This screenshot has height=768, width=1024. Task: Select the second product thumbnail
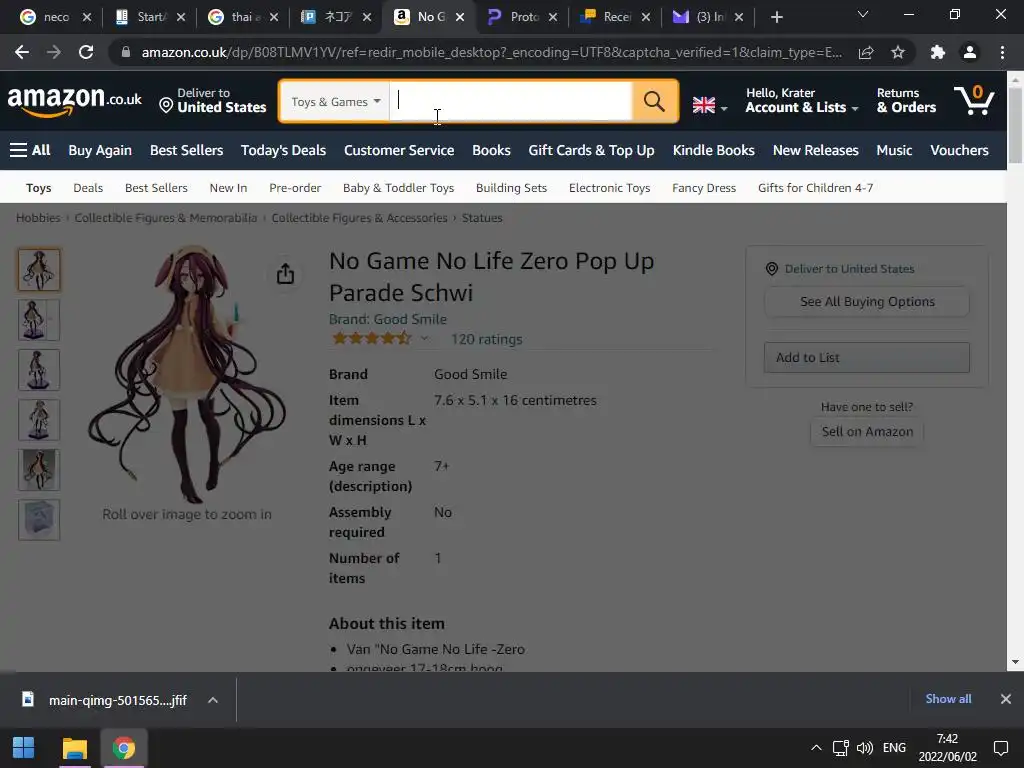coord(39,320)
